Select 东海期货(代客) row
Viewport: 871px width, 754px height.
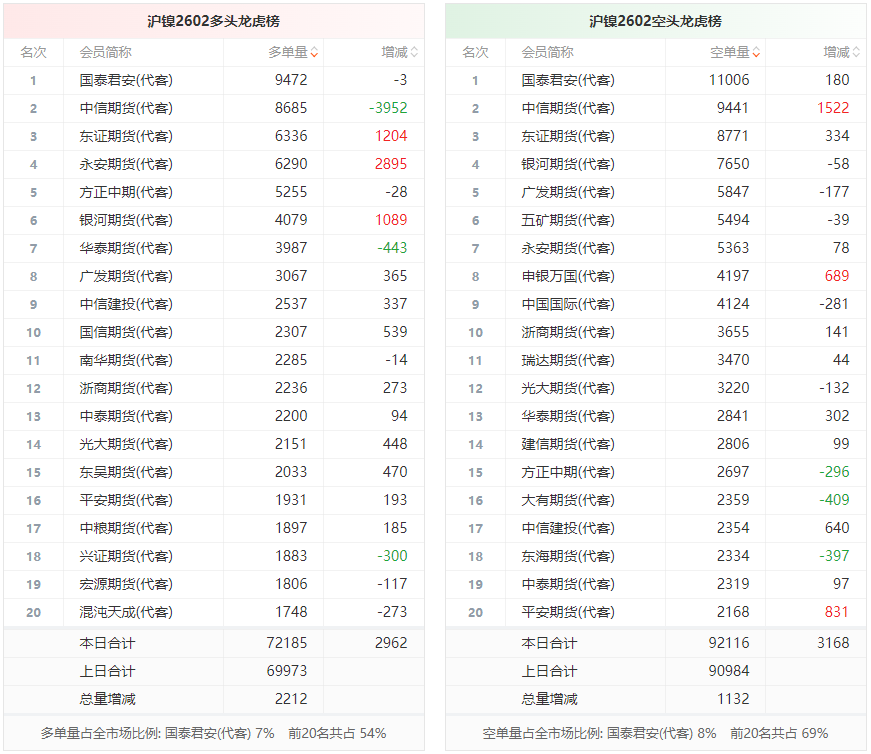coord(655,556)
